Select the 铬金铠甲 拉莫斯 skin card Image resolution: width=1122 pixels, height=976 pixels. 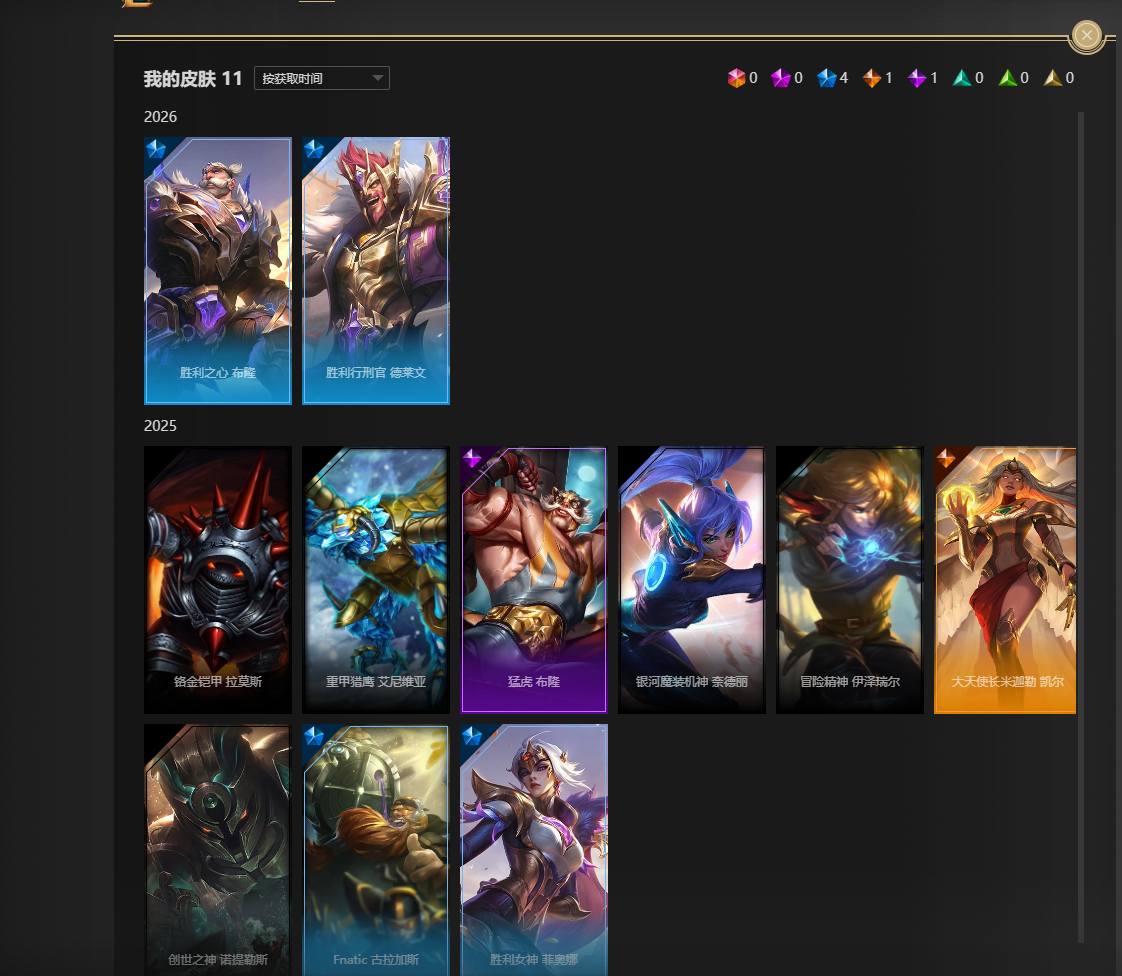[218, 580]
